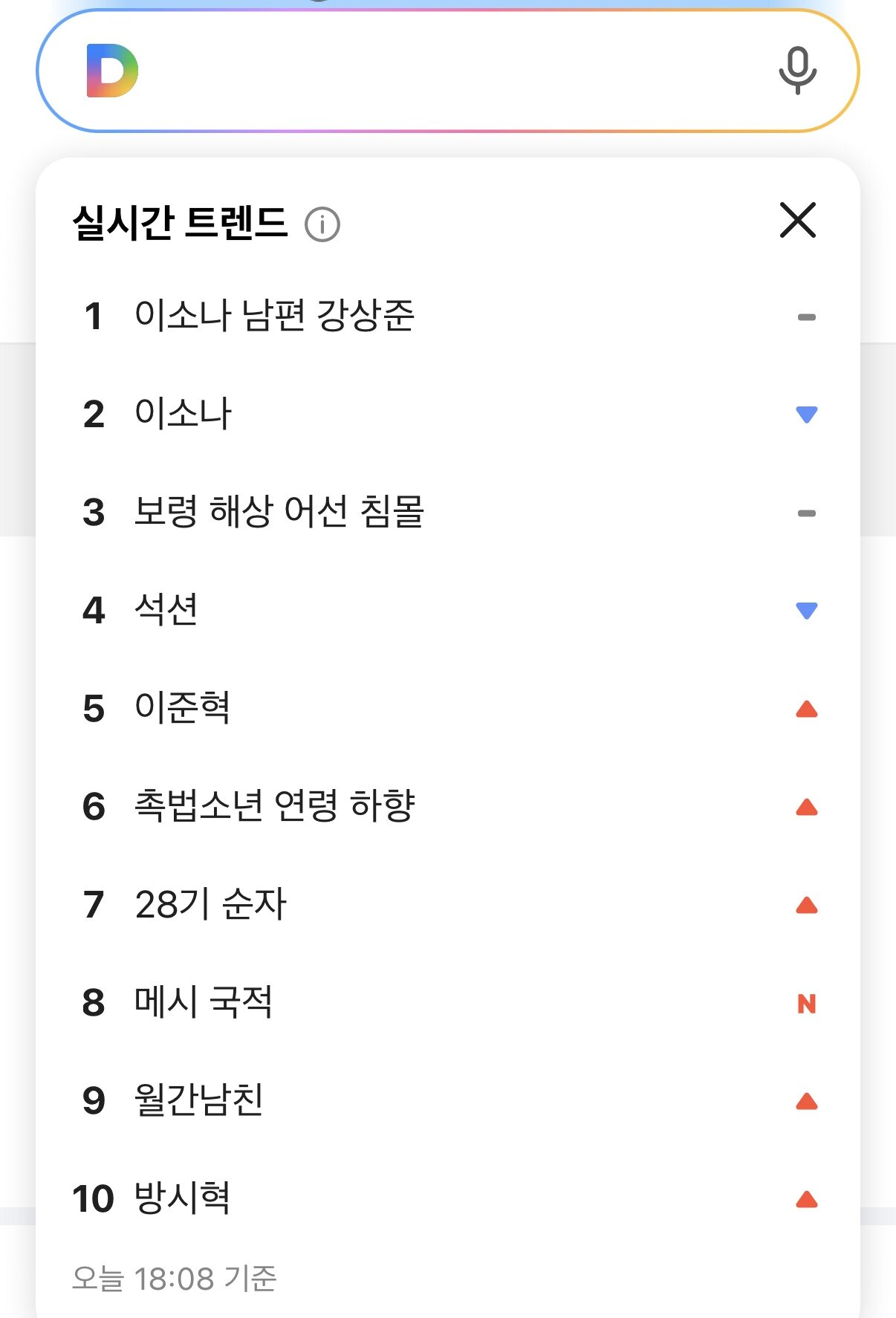Click the N badge next to 메시 국적
The height and width of the screenshot is (1318, 896).
click(806, 1004)
